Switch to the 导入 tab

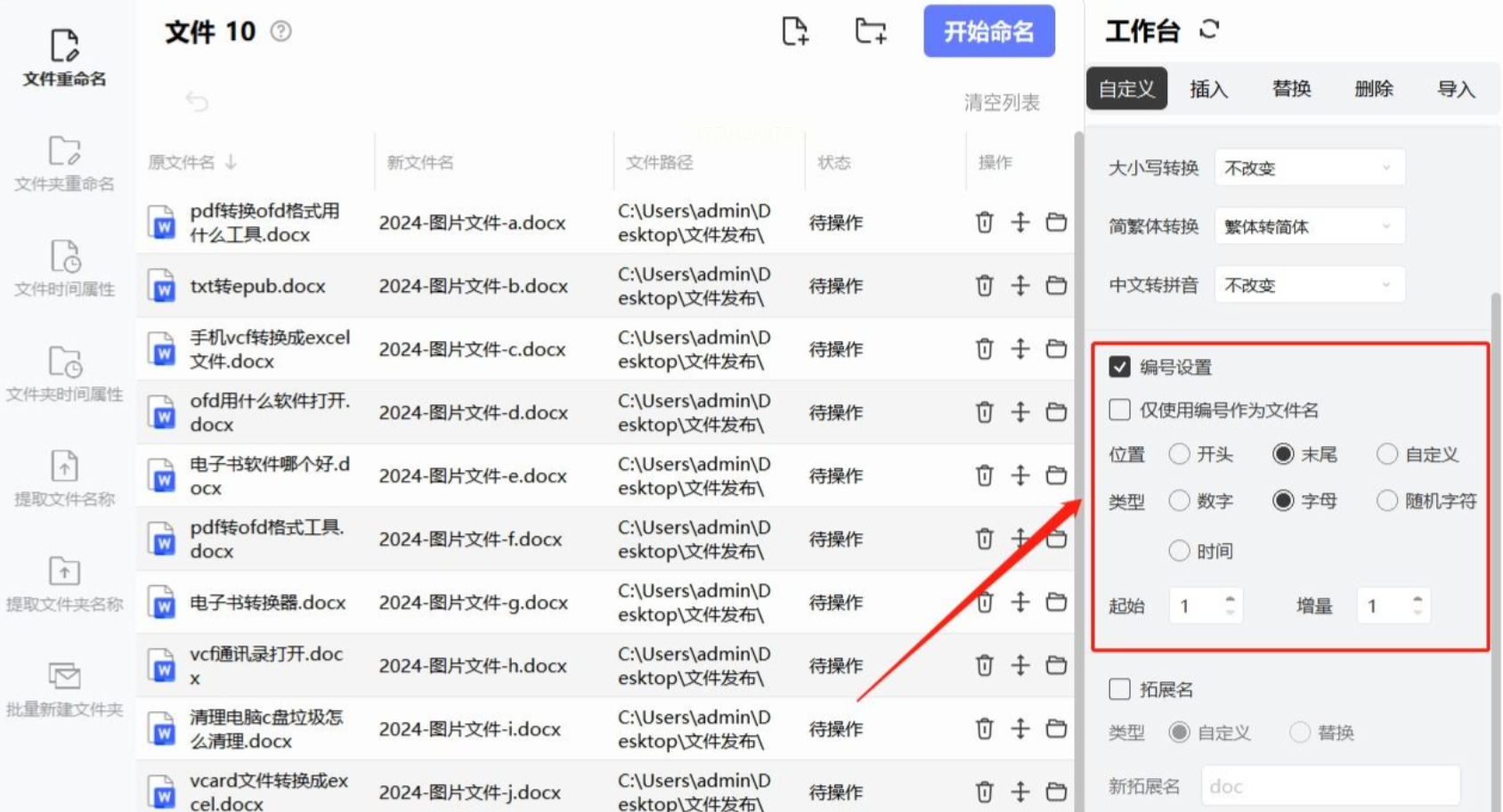tap(1456, 89)
